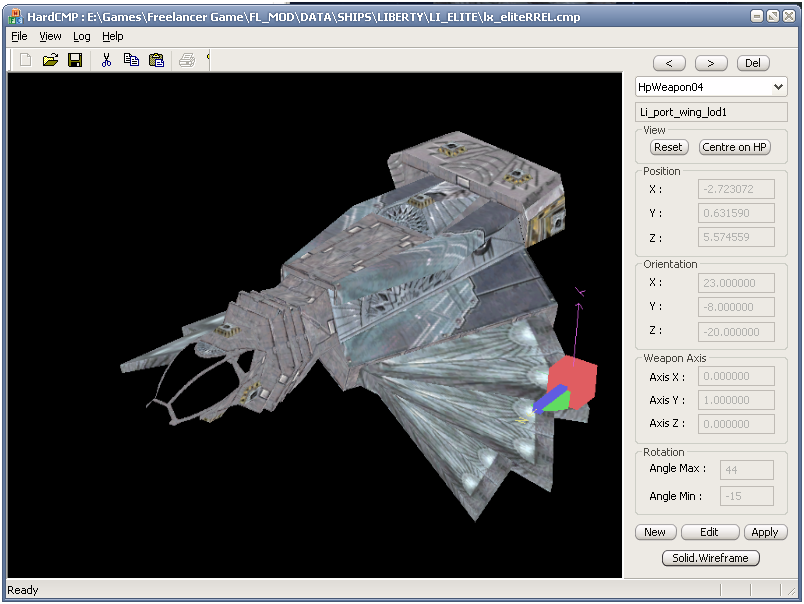
Task: Minimize the HardCMP window
Action: pos(757,16)
